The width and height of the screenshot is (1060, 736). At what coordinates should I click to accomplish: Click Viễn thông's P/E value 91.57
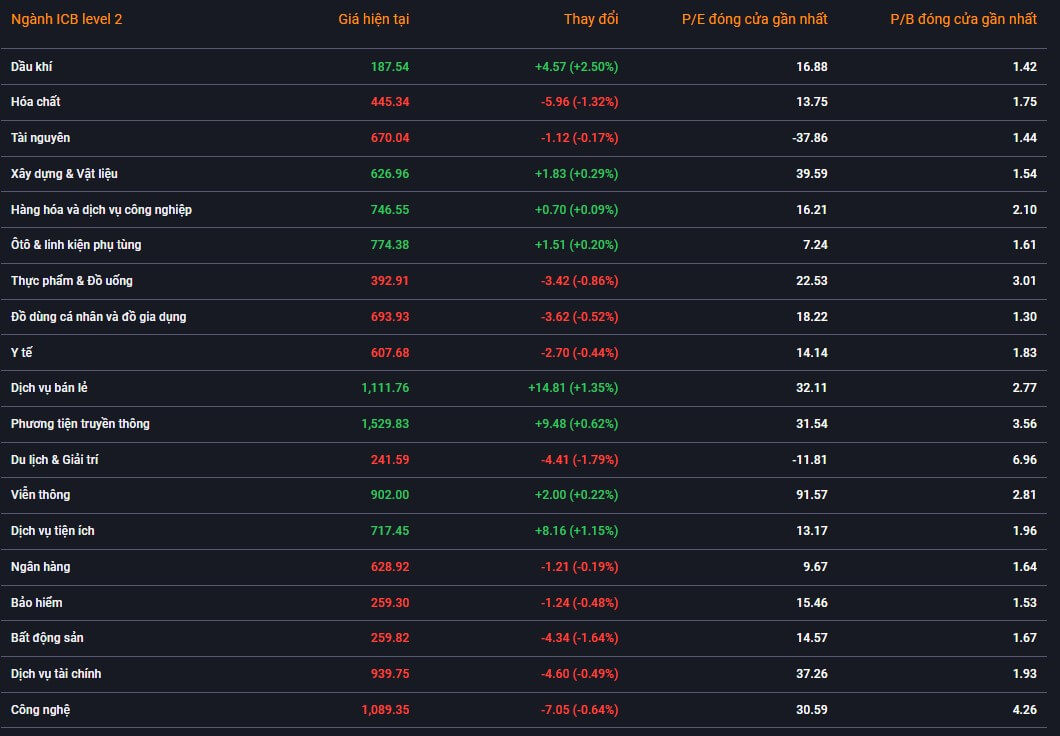click(811, 495)
